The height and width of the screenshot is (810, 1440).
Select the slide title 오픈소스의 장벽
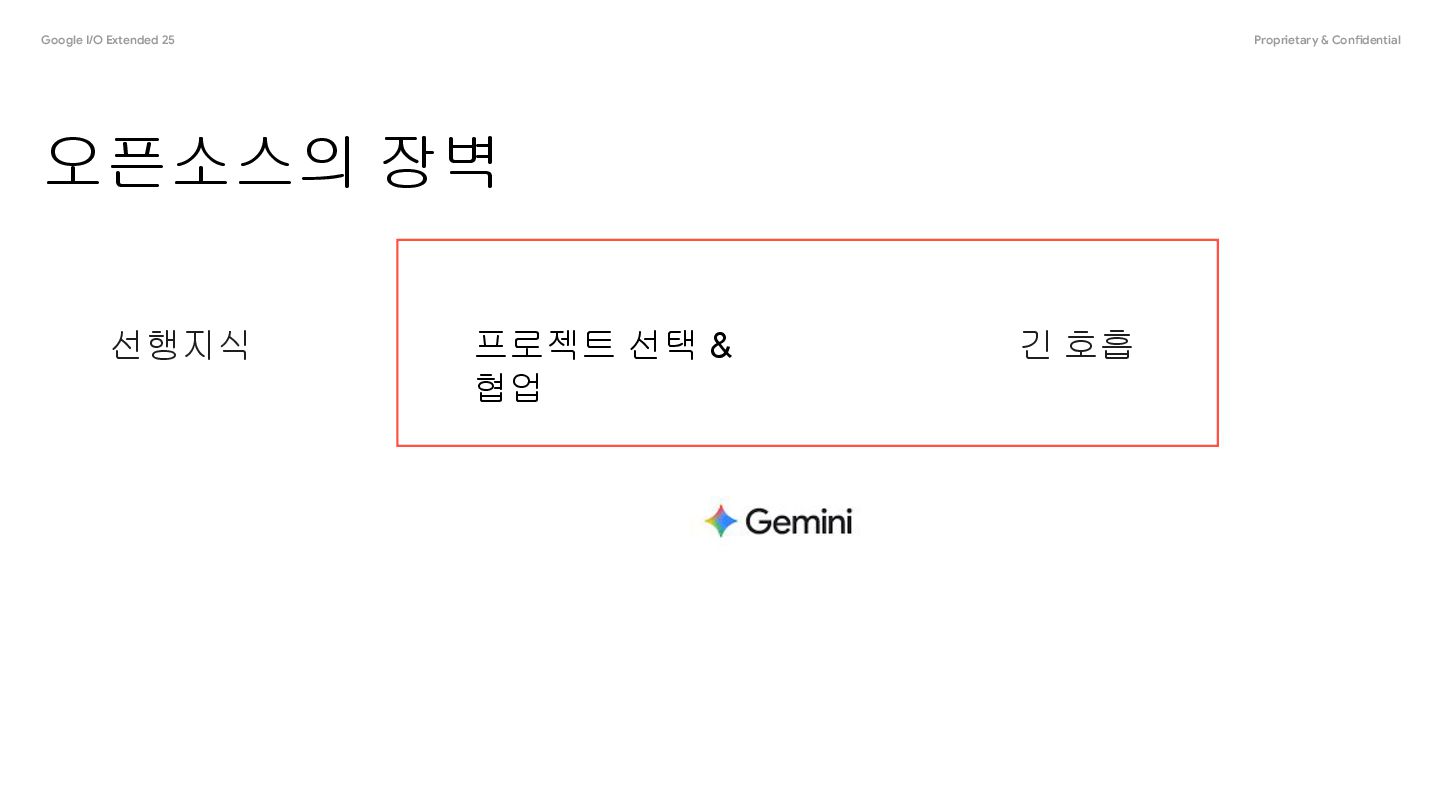point(270,161)
